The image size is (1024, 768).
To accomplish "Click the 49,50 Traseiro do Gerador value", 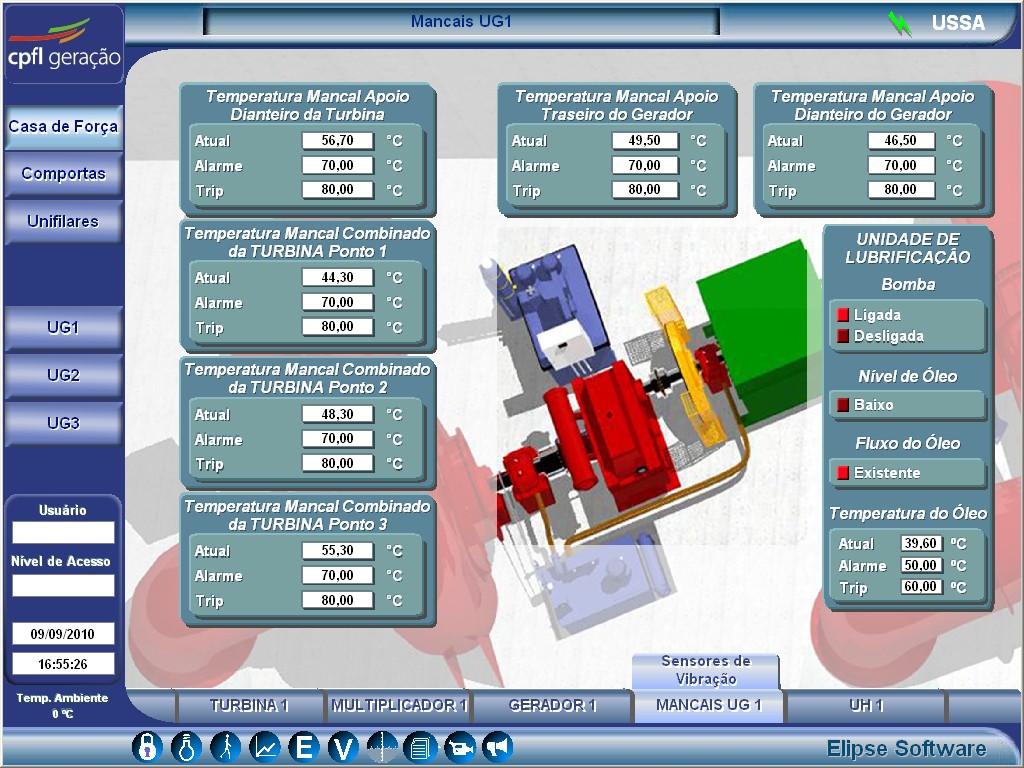I will pyautogui.click(x=645, y=140).
